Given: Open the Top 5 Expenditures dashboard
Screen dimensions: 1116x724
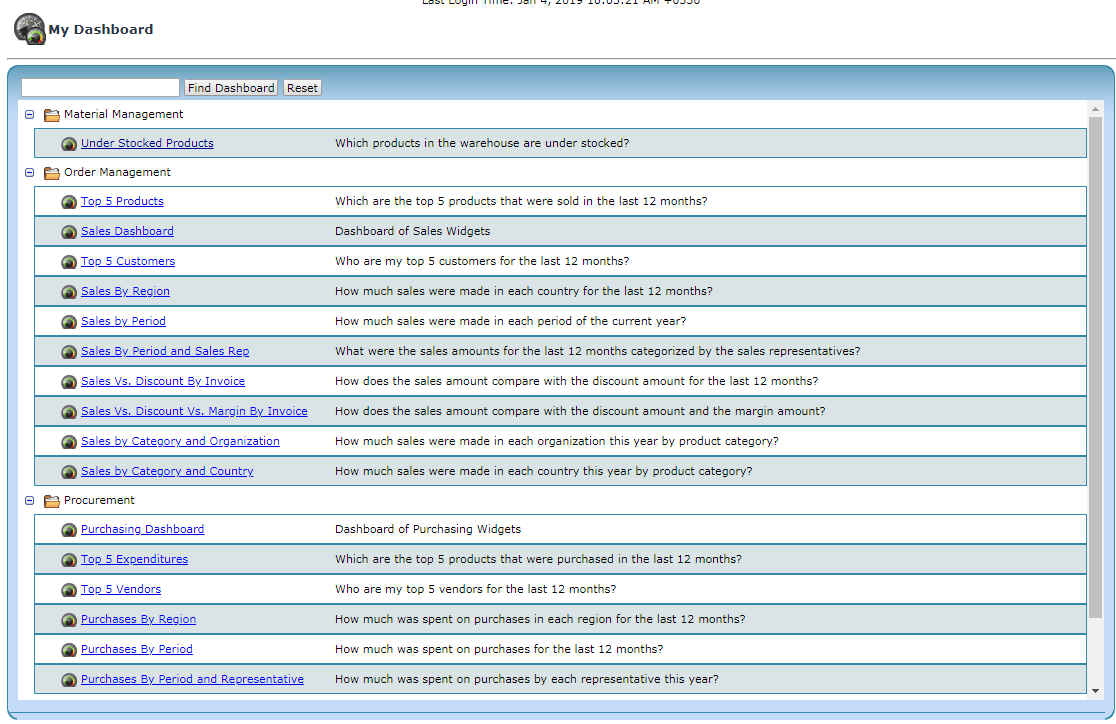Looking at the screenshot, I should click(135, 559).
